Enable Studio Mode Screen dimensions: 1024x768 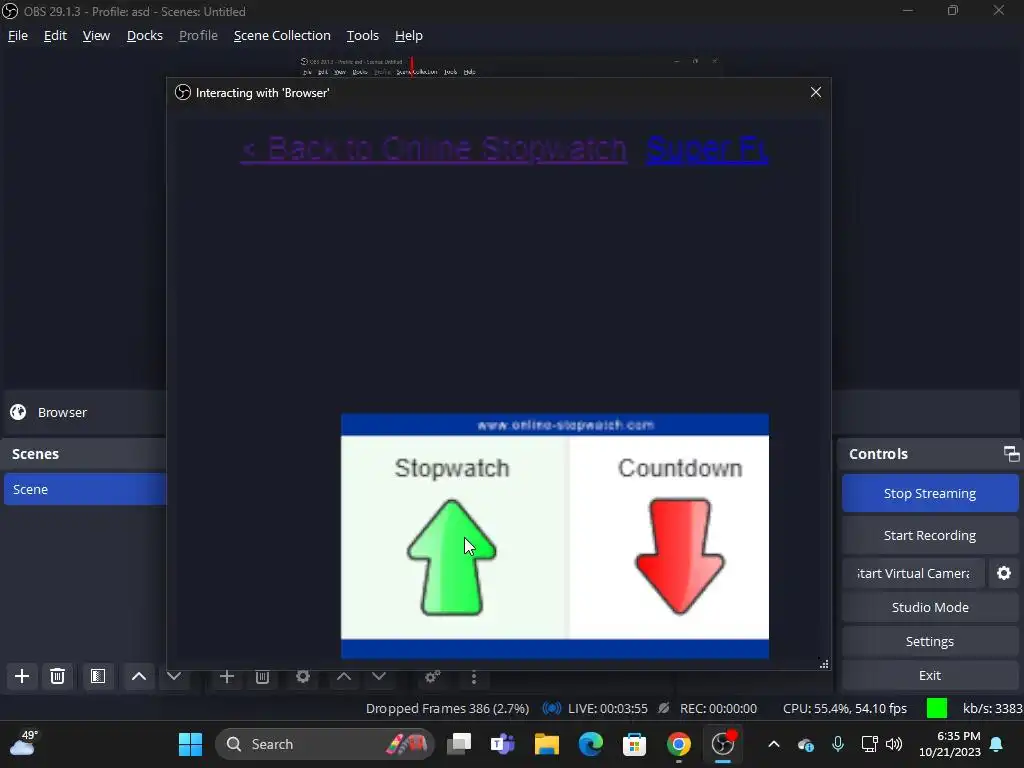[x=930, y=607]
